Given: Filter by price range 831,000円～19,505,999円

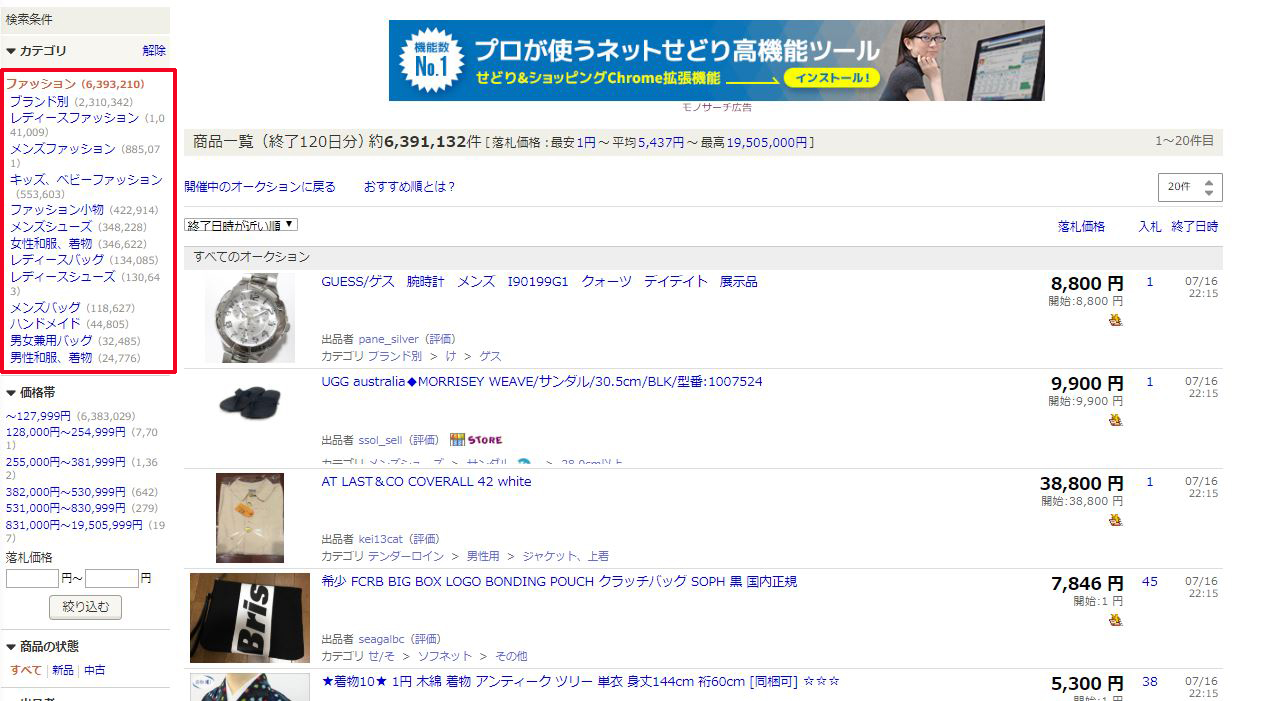Looking at the screenshot, I should (74, 525).
